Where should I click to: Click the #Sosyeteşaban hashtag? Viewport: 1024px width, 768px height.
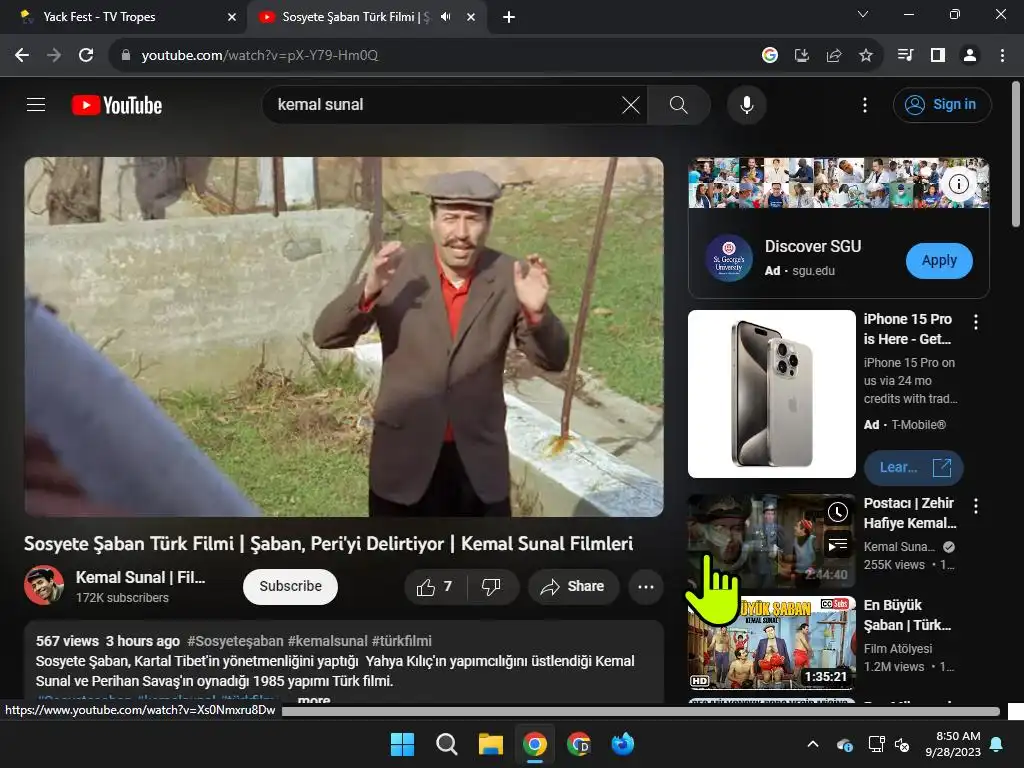(235, 641)
